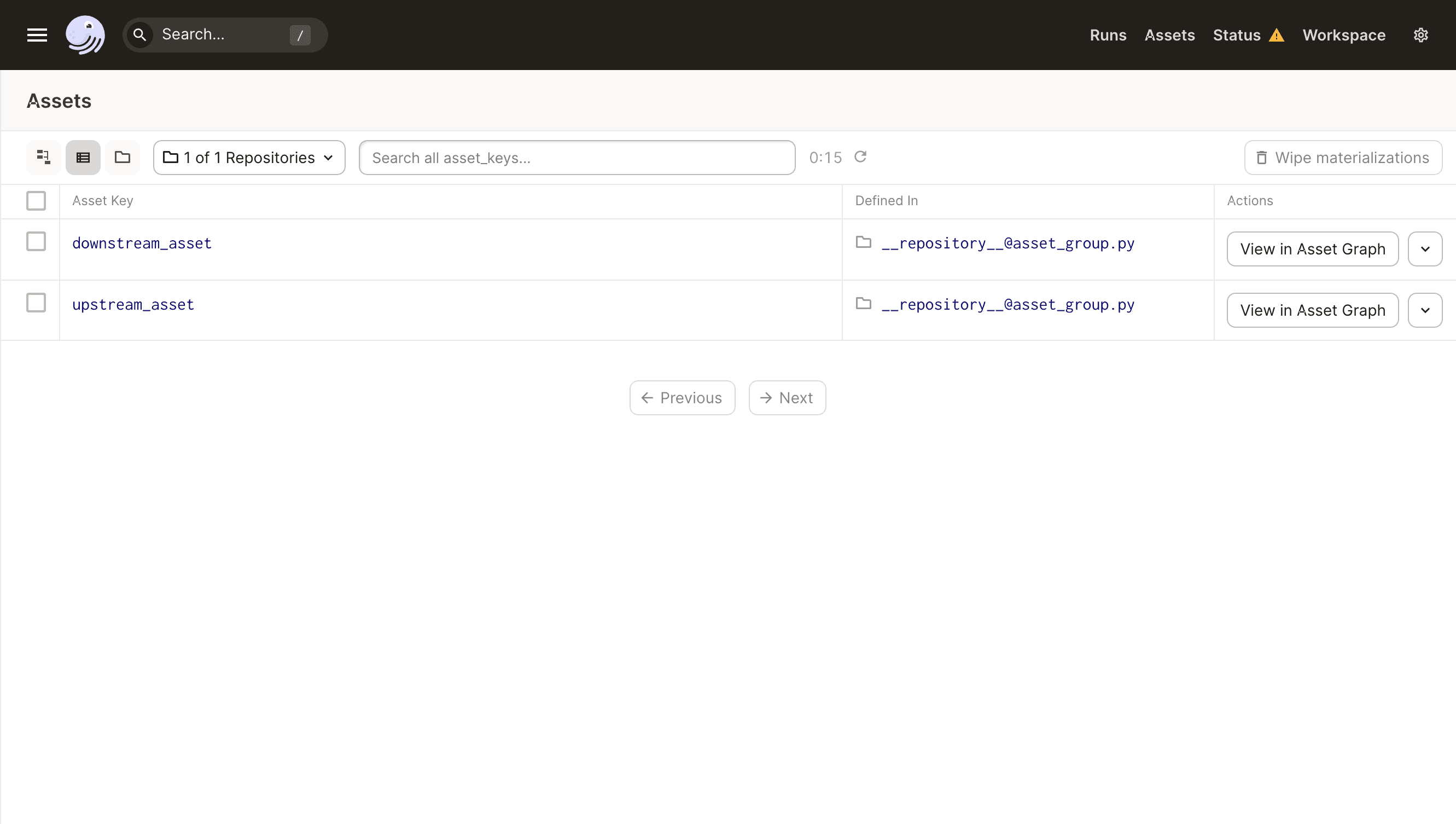This screenshot has width=1456, height=824.
Task: Switch to the folder group view icon
Action: pyautogui.click(x=122, y=158)
